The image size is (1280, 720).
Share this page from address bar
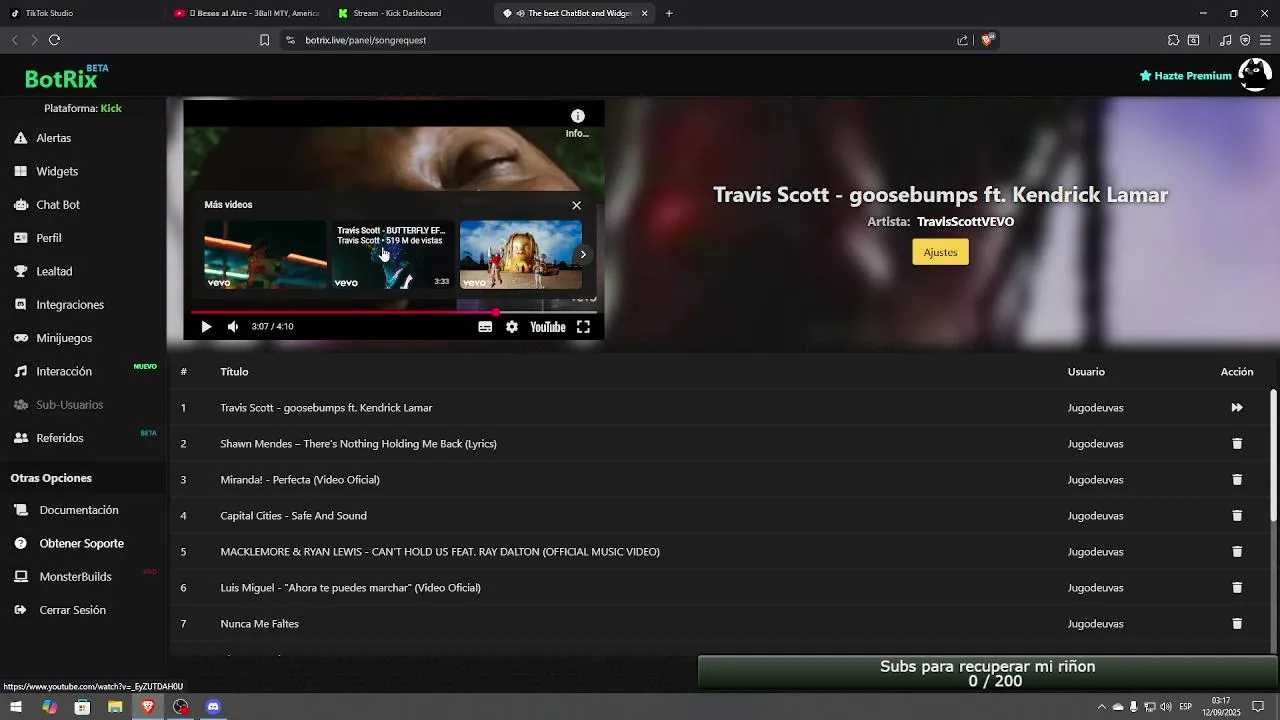(962, 40)
